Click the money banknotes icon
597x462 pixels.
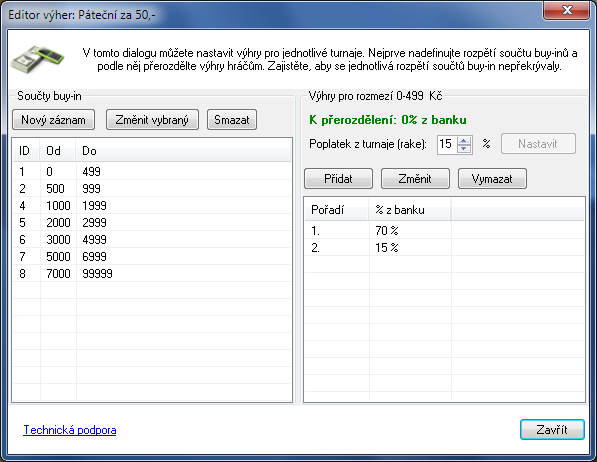pyautogui.click(x=37, y=59)
